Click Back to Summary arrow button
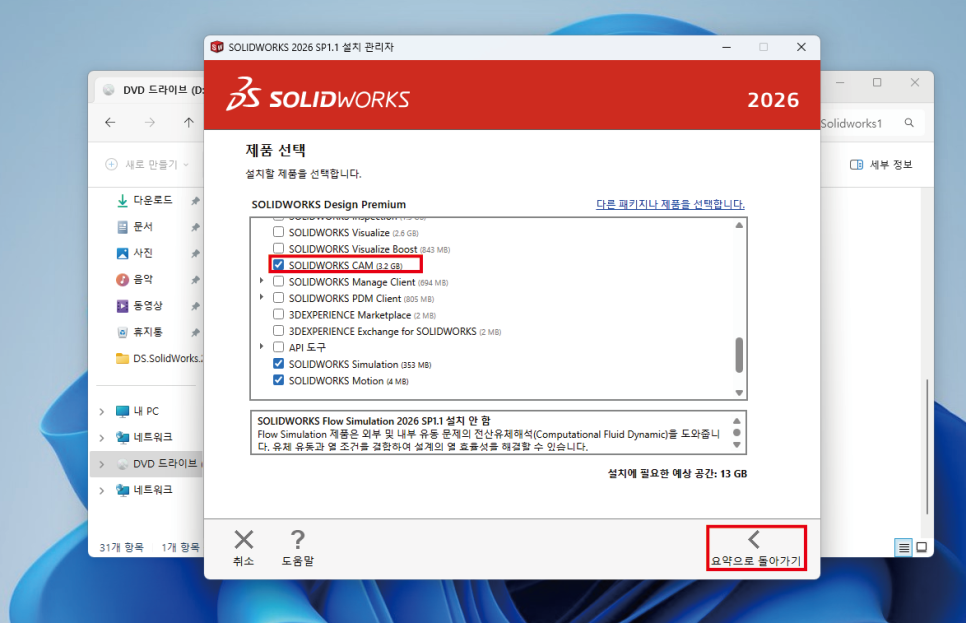Image resolution: width=966 pixels, height=623 pixels. [x=756, y=548]
